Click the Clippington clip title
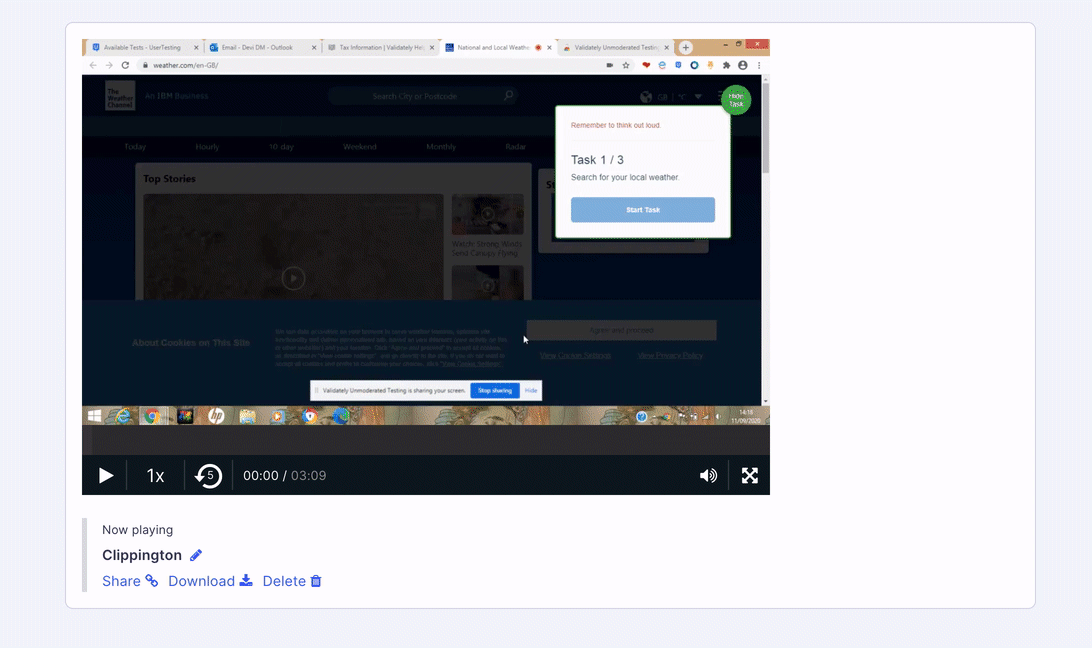This screenshot has height=648, width=1092. tap(142, 555)
